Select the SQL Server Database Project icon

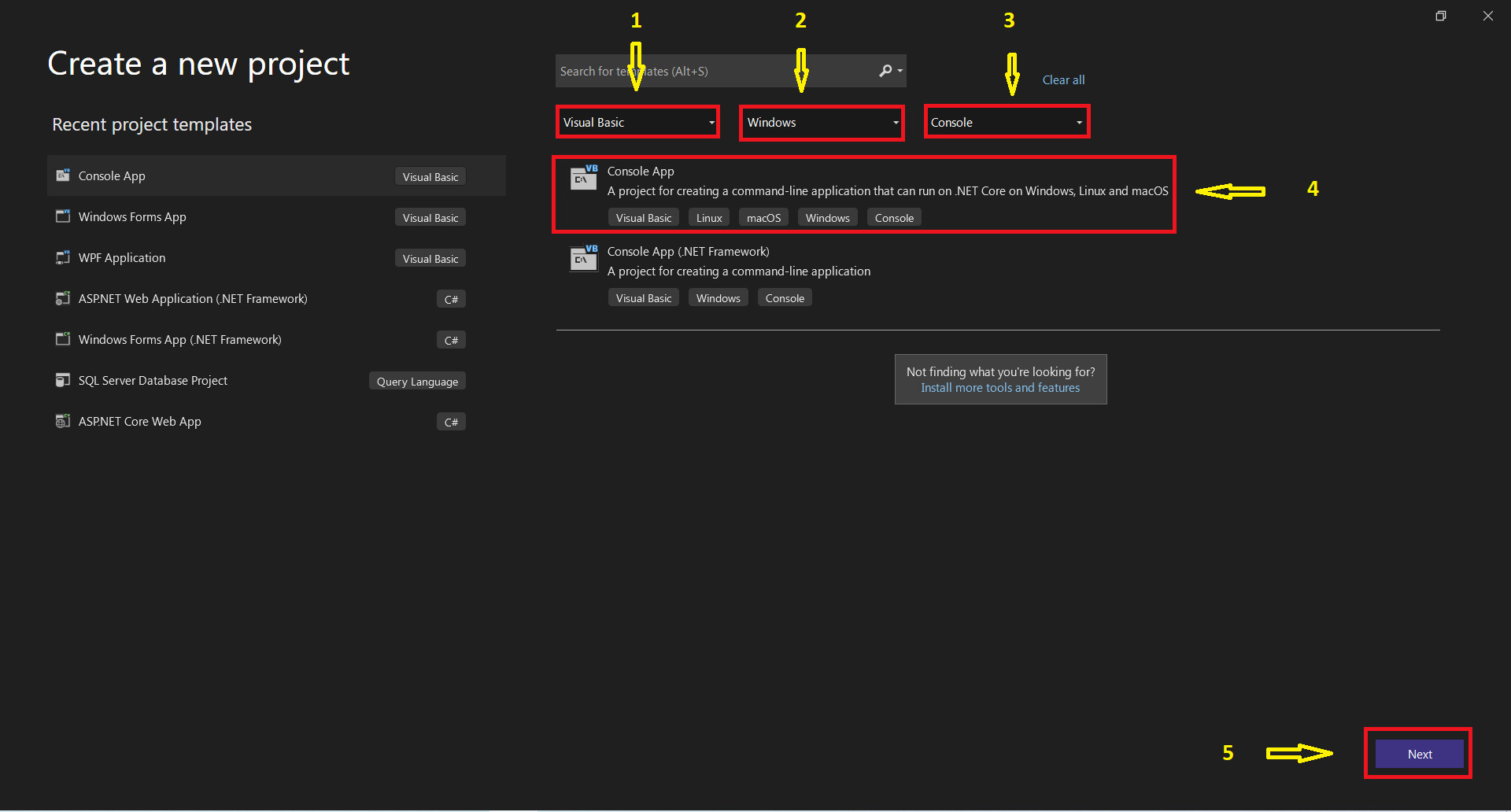click(x=63, y=380)
